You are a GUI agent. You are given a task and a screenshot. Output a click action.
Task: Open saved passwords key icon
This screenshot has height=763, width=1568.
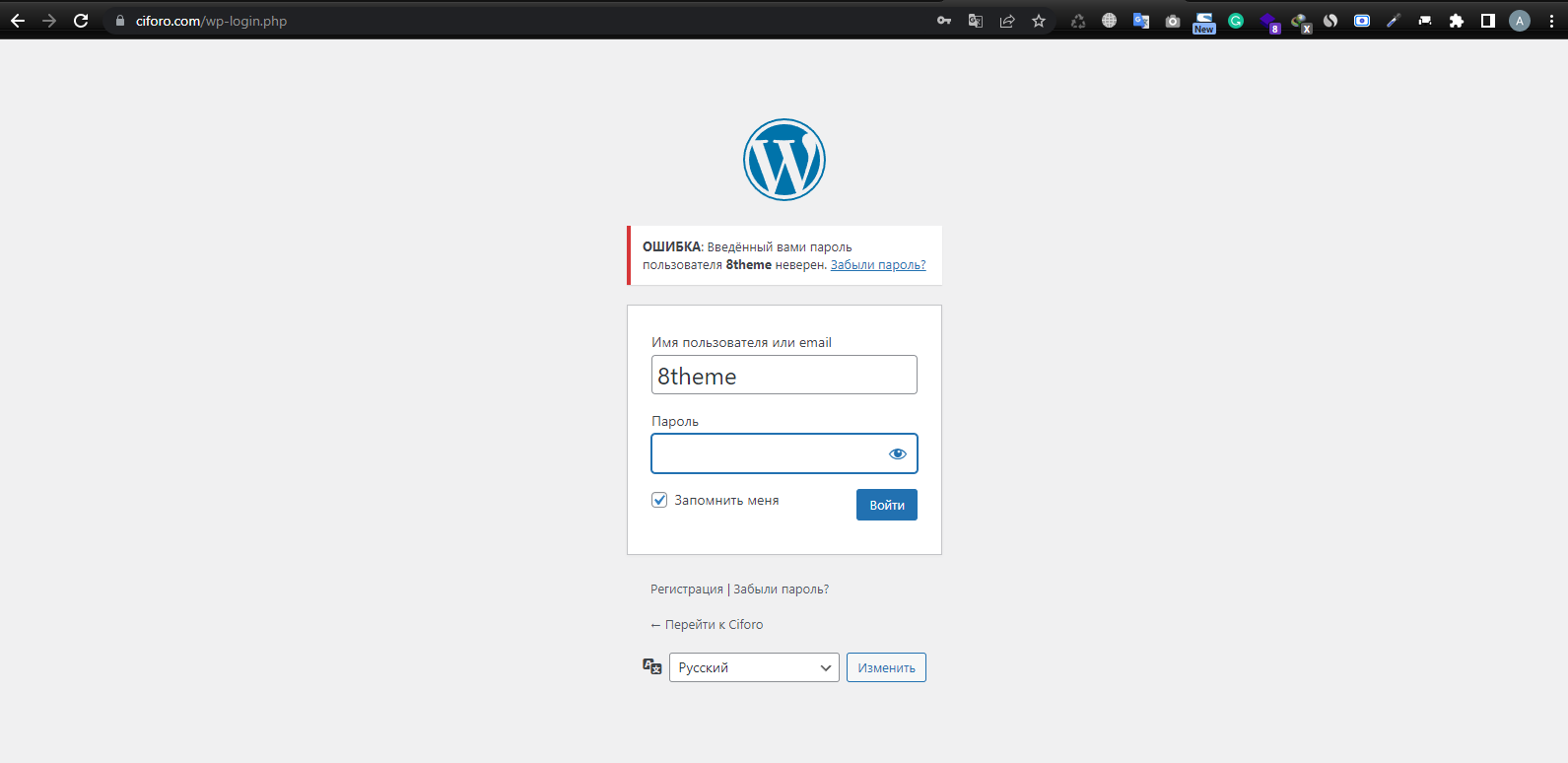tap(944, 21)
